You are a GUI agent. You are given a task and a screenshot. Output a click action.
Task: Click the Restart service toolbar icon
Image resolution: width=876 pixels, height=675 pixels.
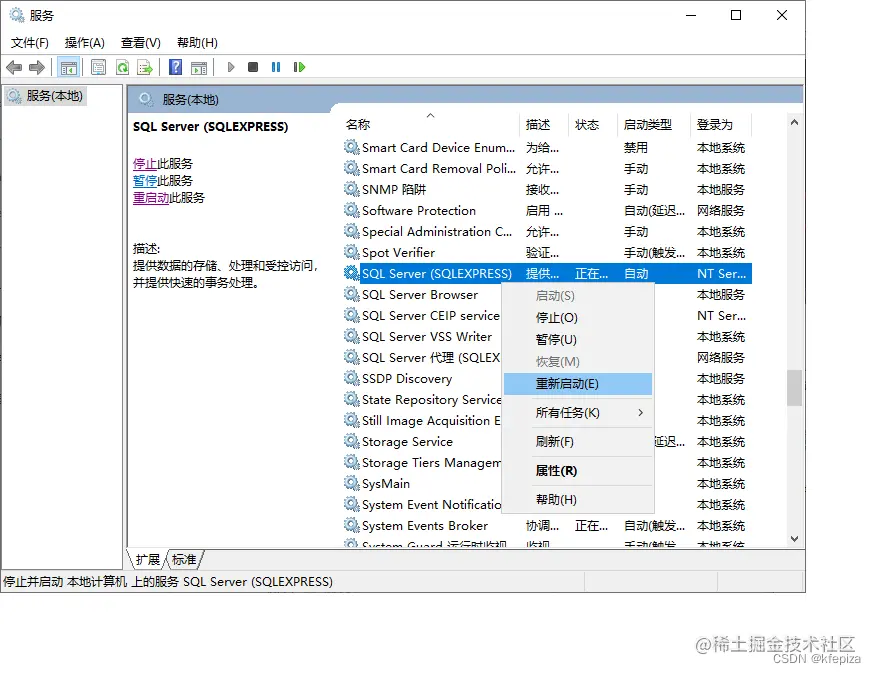[x=299, y=67]
